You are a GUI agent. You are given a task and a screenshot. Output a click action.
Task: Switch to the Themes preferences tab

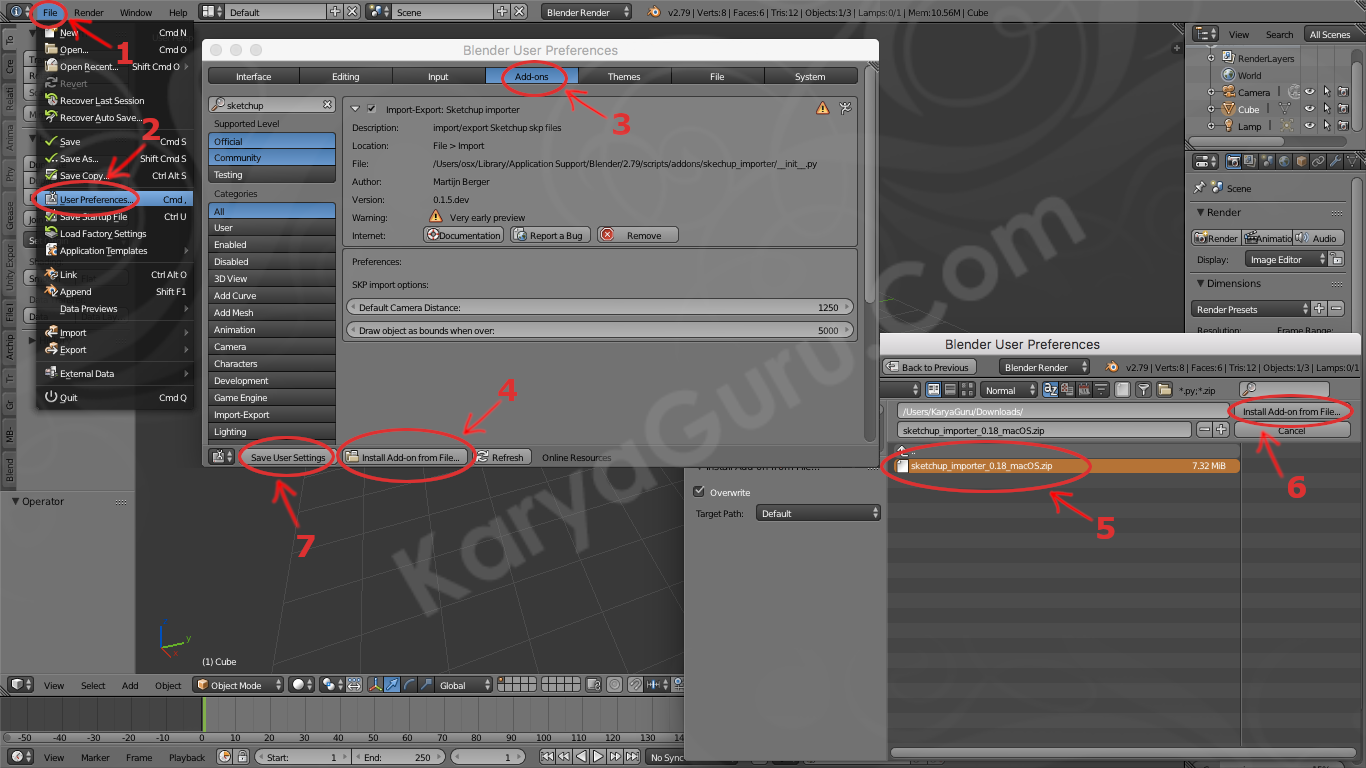click(x=624, y=76)
